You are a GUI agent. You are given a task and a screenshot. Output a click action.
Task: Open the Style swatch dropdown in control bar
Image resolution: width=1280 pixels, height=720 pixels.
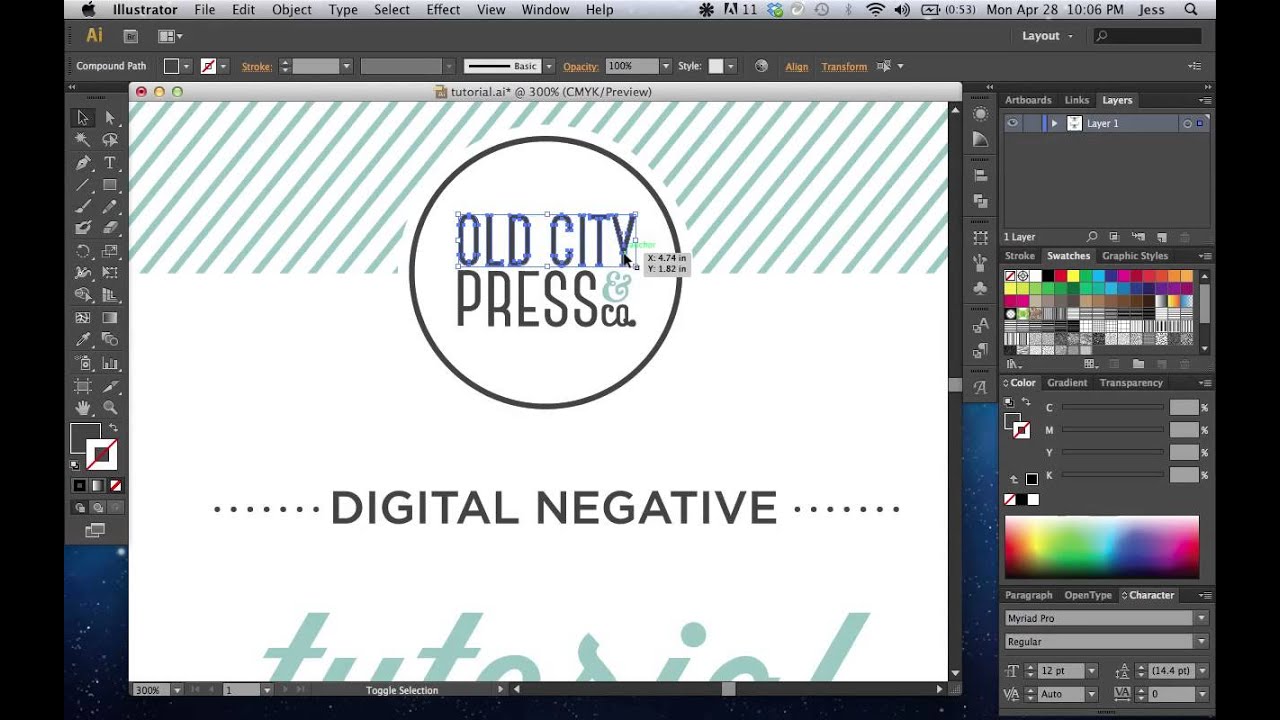click(731, 66)
